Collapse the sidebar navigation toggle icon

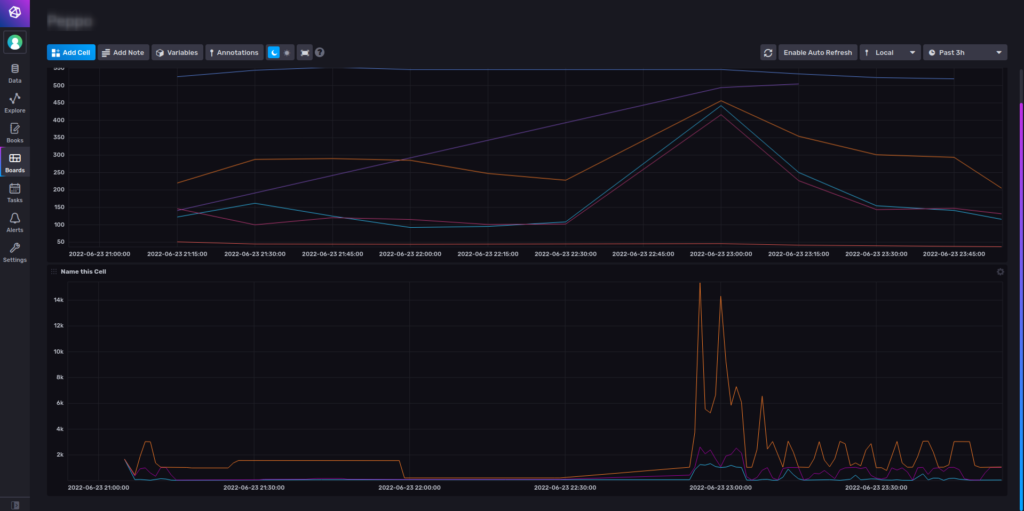pyautogui.click(x=15, y=505)
